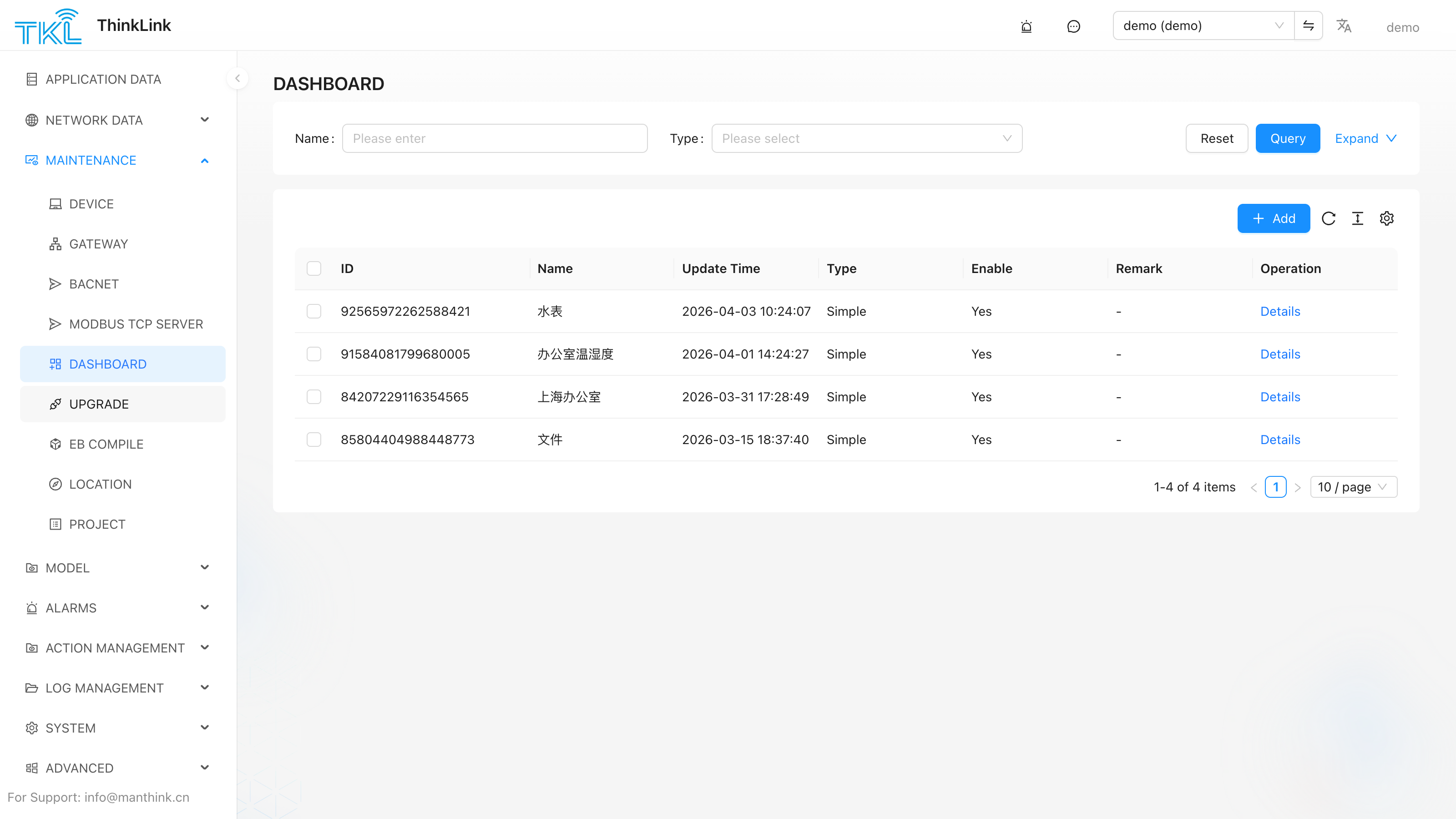Click the Add button
Viewport: 1456px width, 819px height.
point(1274,218)
